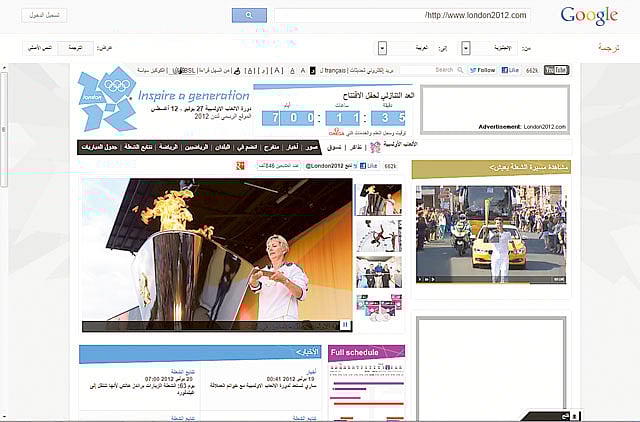The width and height of the screenshot is (640, 422).
Task: Click the Google Translate search button
Action: click(x=249, y=15)
